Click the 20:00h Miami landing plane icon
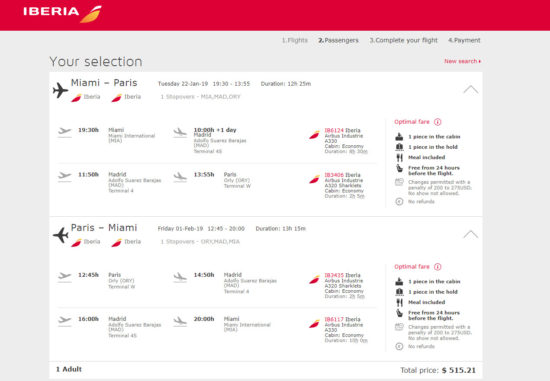550x381 pixels. (180, 321)
